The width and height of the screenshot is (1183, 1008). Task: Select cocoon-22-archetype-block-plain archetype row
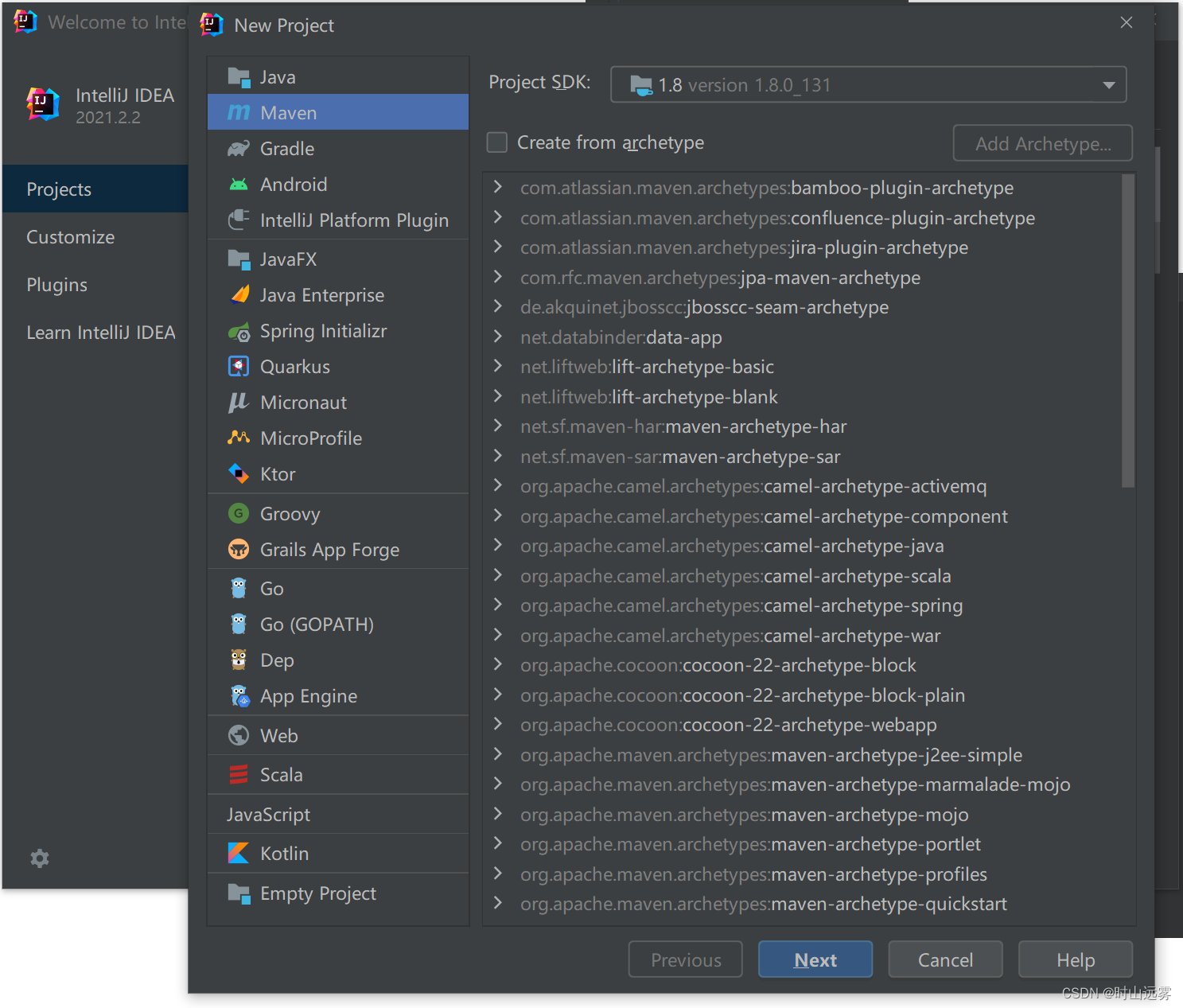click(802, 695)
